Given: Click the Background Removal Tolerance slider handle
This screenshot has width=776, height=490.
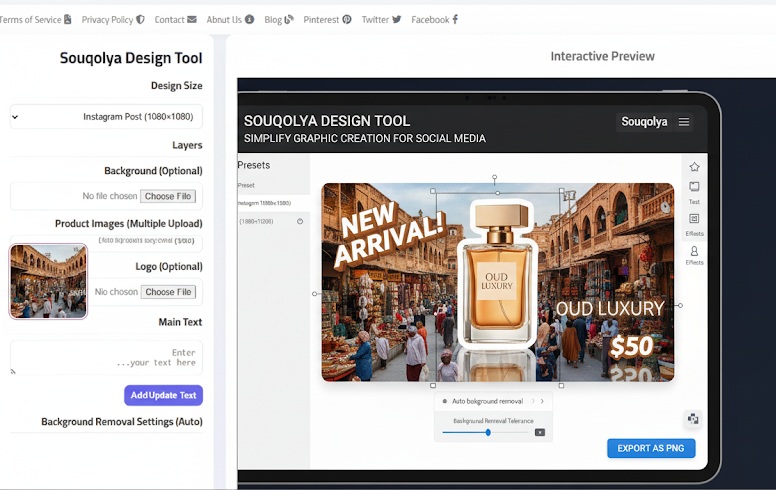Looking at the screenshot, I should click(488, 432).
